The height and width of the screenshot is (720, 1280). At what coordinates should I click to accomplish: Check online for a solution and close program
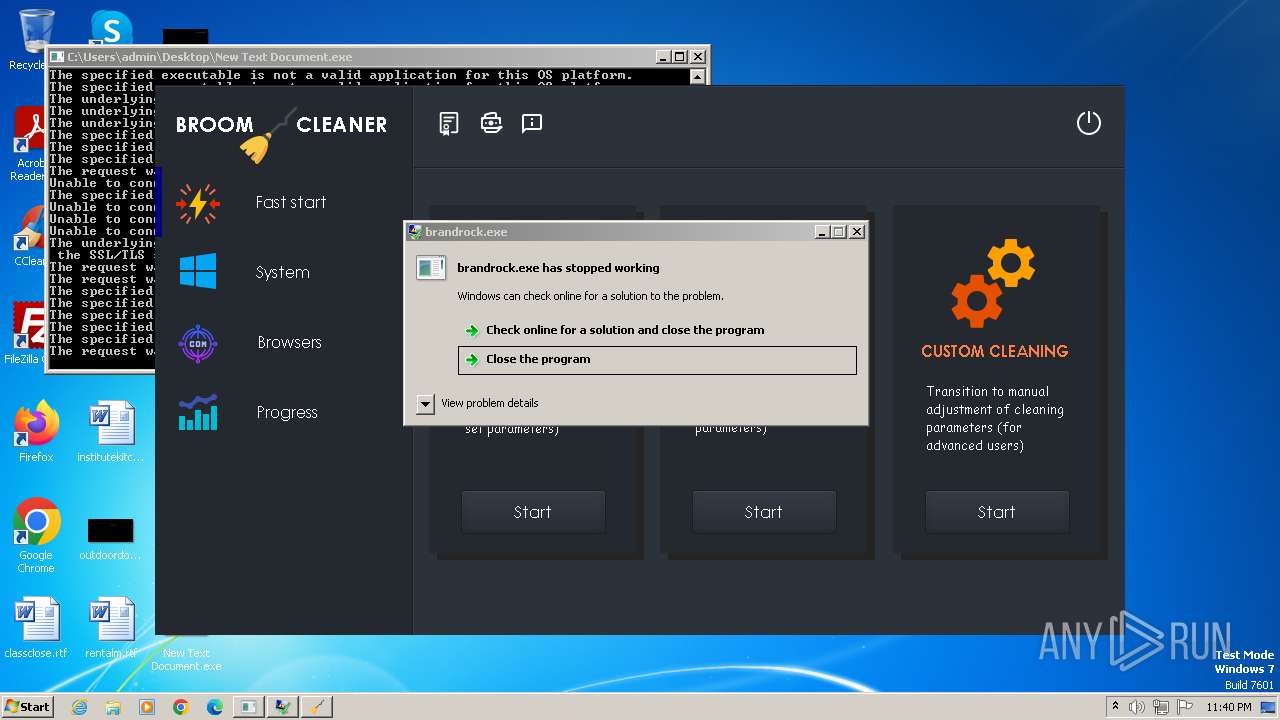click(x=625, y=330)
